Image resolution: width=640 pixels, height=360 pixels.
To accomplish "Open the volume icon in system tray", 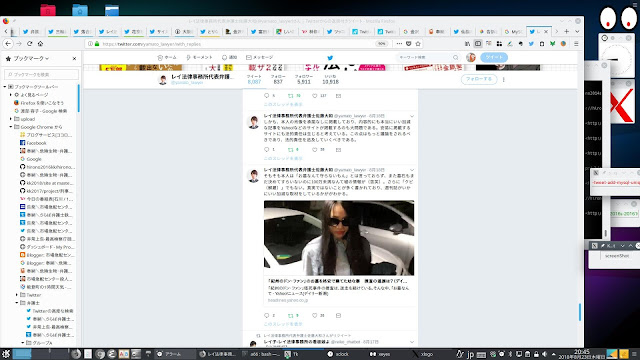I will (544, 354).
